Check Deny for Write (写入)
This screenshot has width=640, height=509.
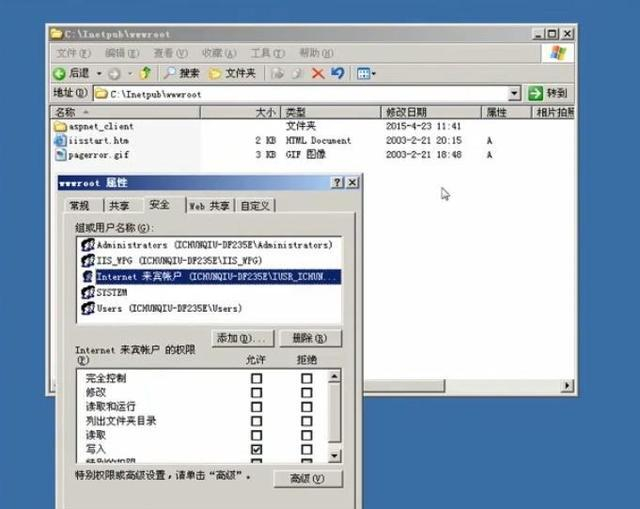click(x=307, y=449)
